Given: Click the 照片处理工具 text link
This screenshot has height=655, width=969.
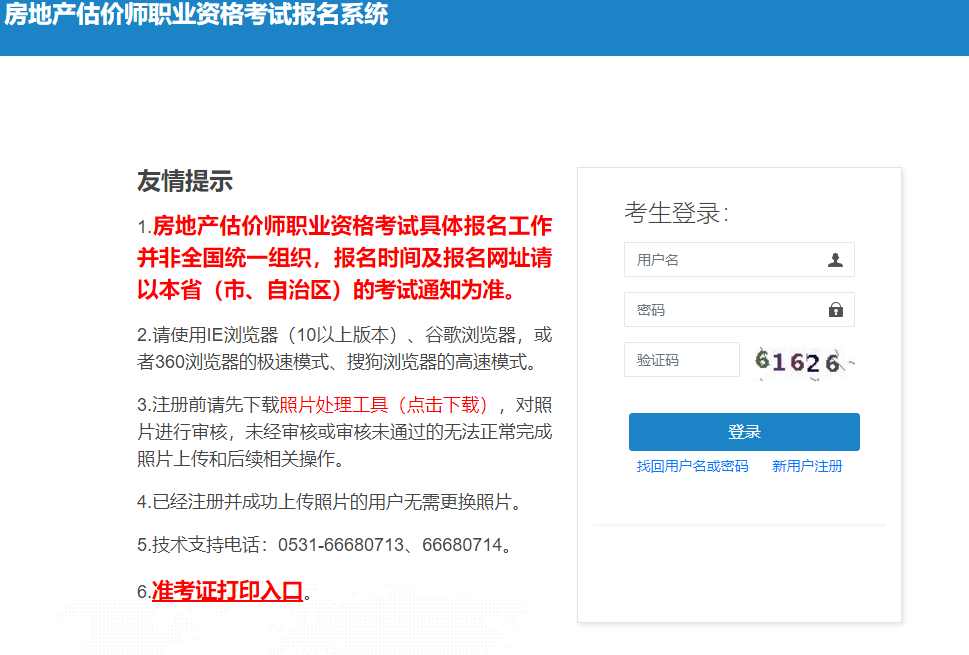Looking at the screenshot, I should click(x=320, y=405).
